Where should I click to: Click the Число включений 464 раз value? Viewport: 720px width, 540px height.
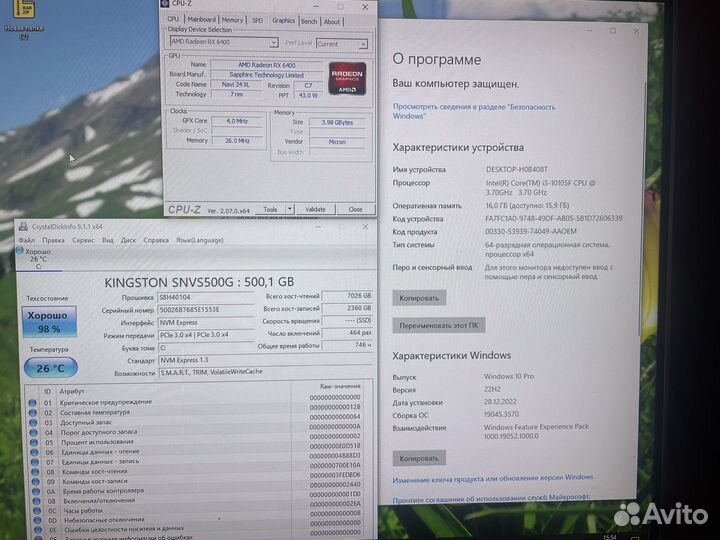pyautogui.click(x=347, y=332)
